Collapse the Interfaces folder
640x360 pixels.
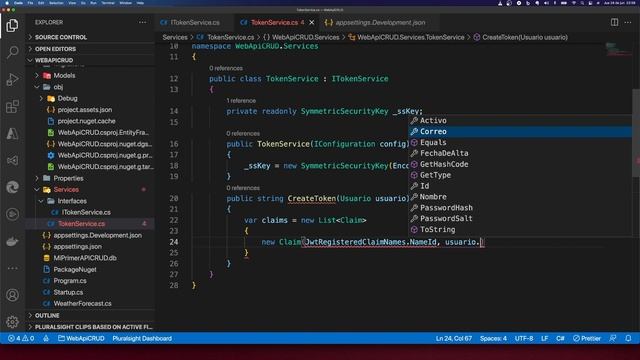[90, 201]
